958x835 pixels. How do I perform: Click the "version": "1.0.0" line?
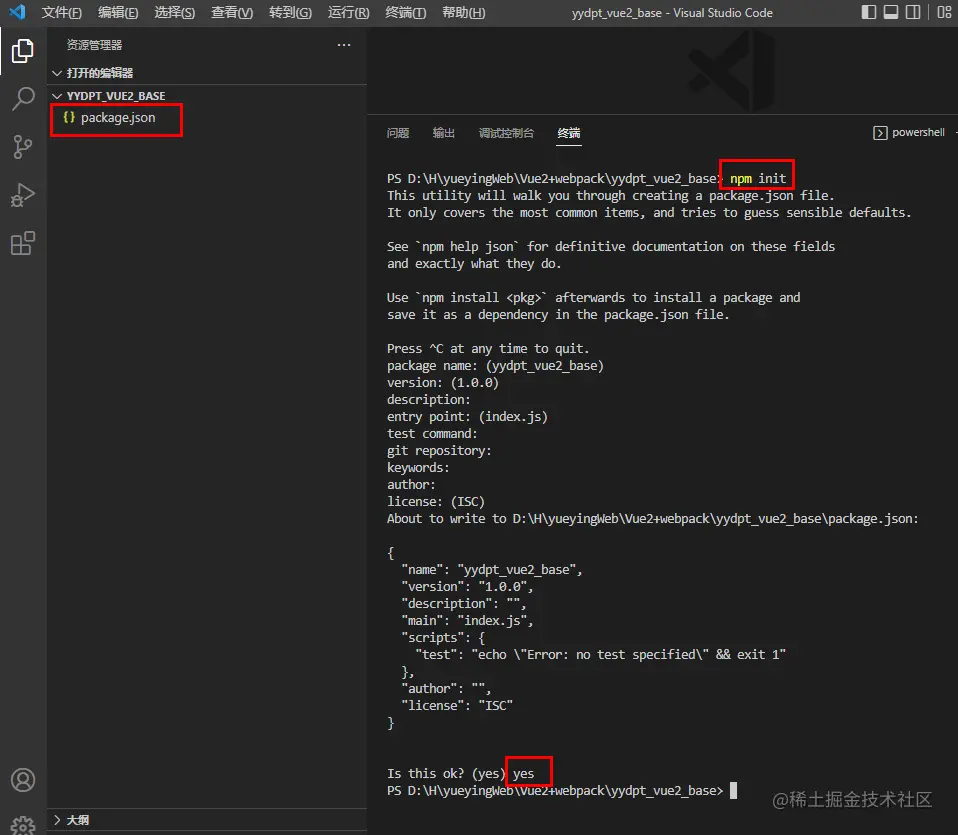click(467, 586)
